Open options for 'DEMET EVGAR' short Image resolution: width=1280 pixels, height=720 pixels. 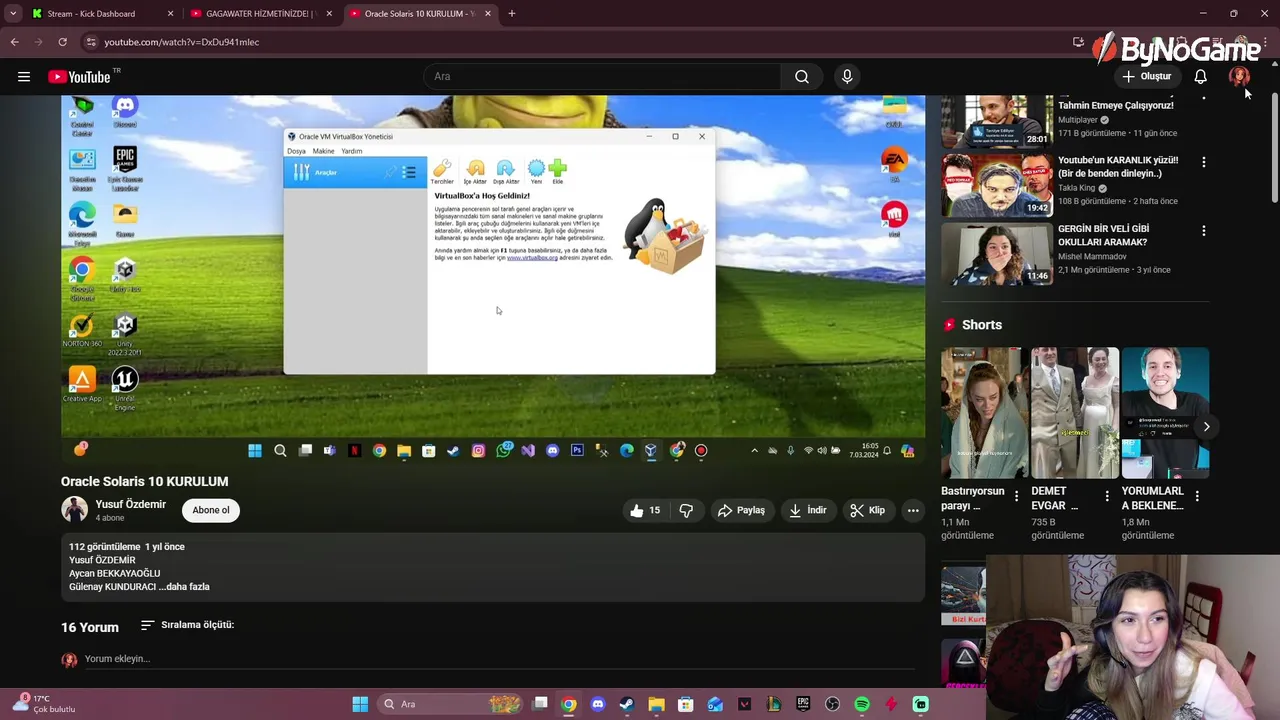tap(1107, 496)
